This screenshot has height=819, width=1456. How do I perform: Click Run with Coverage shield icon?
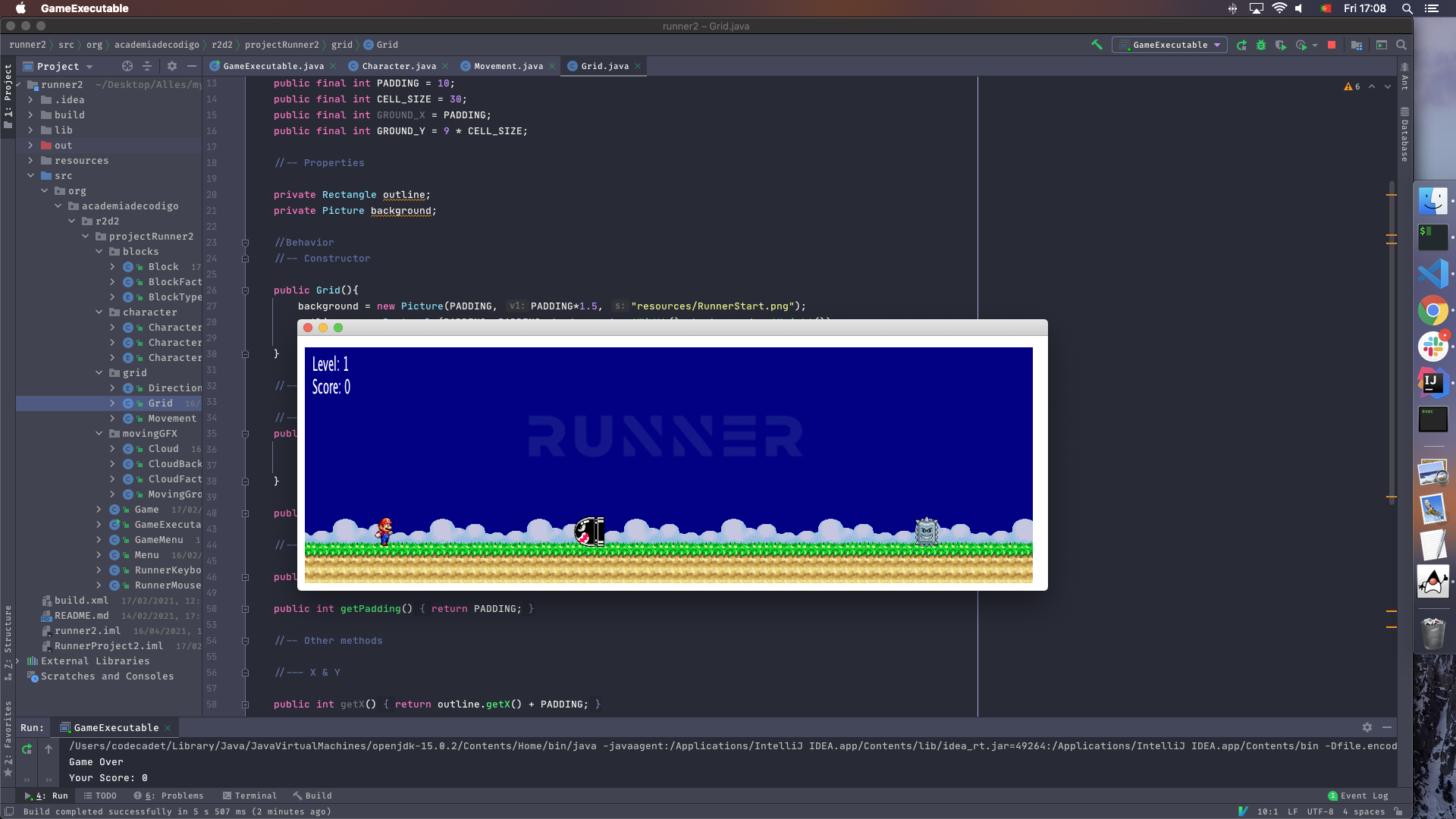[x=1281, y=45]
